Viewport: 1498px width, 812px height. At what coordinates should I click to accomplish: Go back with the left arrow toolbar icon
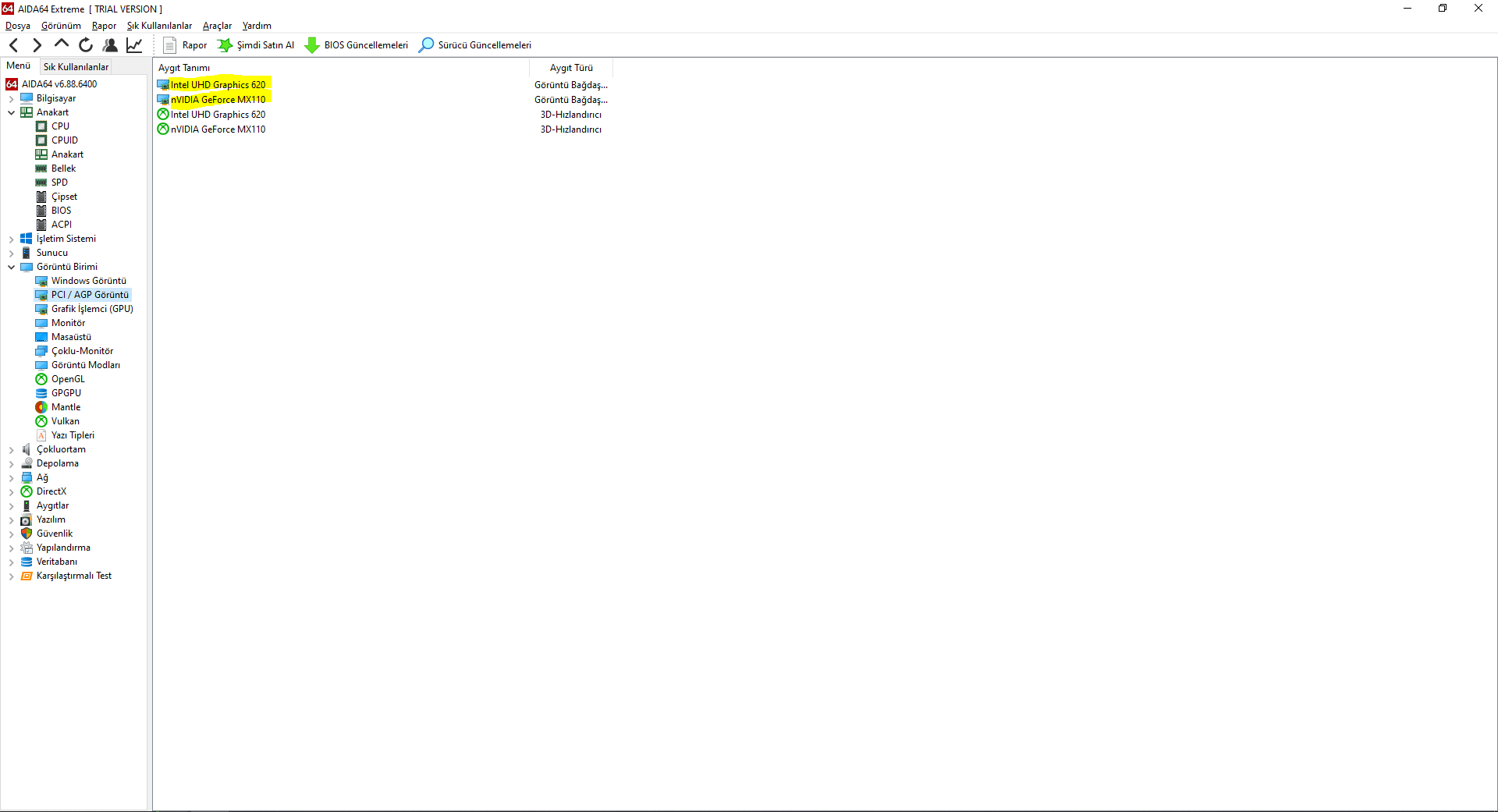point(13,45)
